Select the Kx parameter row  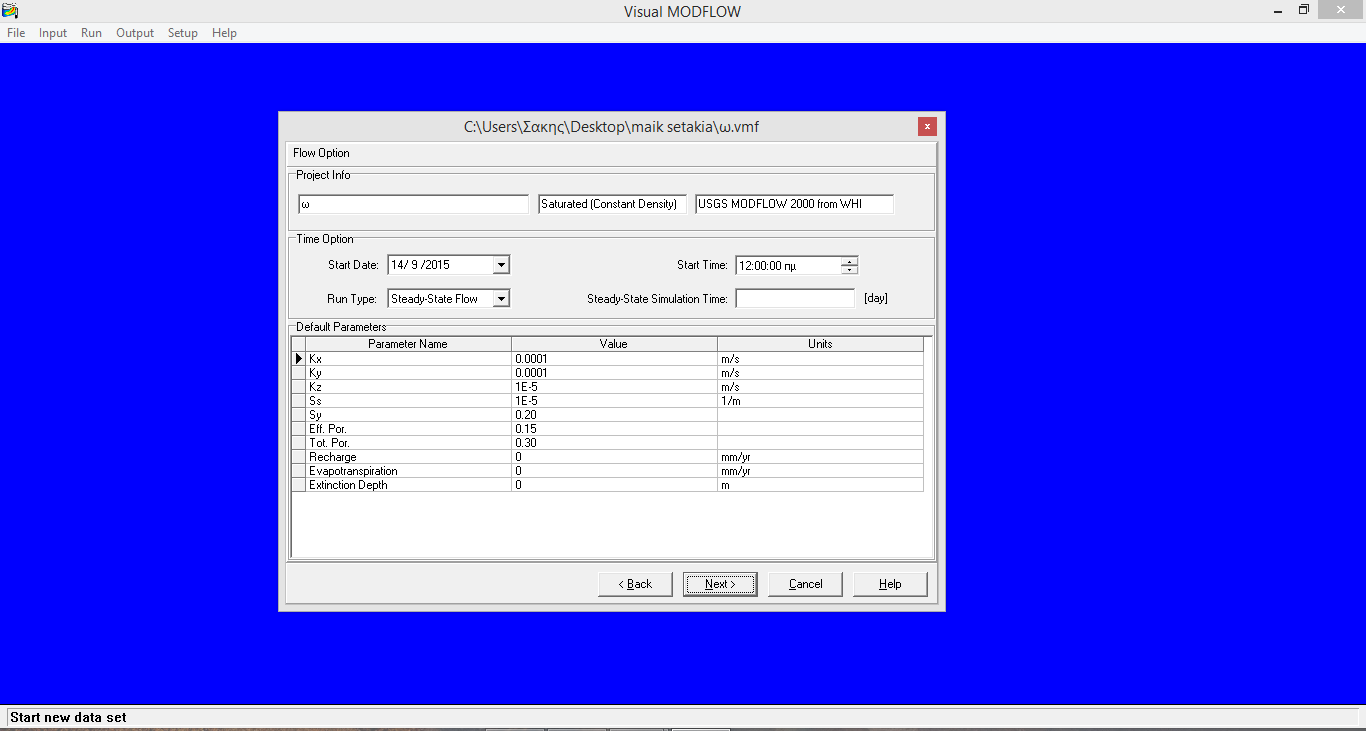(x=607, y=358)
